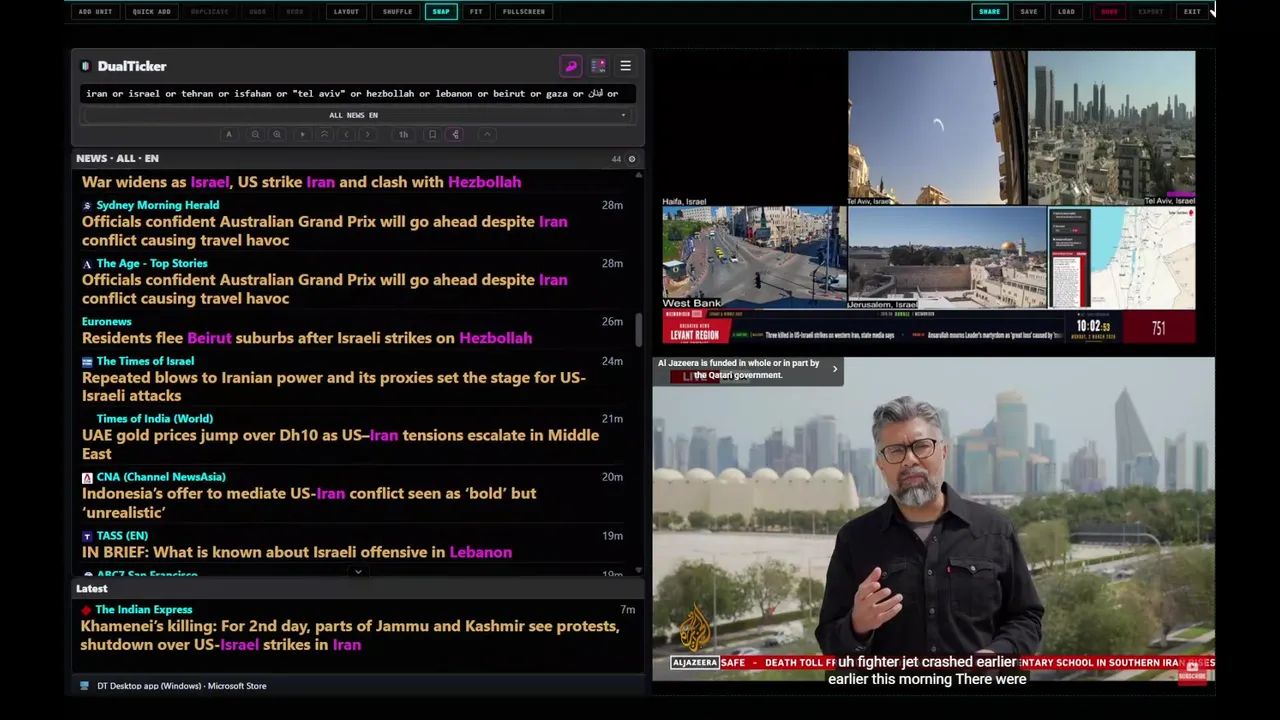The width and height of the screenshot is (1280, 720).
Task: Go to previous item with left arrow
Action: (x=346, y=134)
